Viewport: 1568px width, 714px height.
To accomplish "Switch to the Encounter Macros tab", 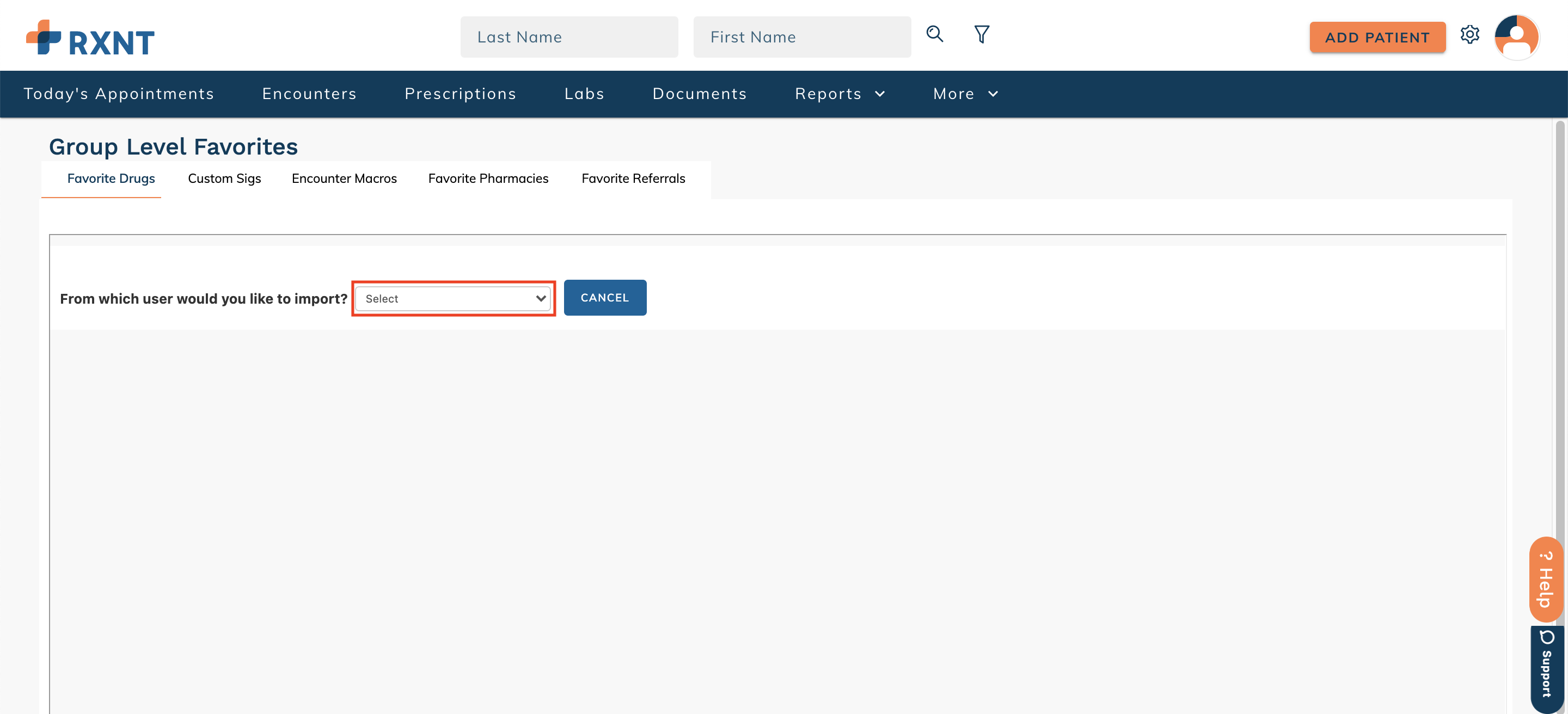I will [x=344, y=179].
